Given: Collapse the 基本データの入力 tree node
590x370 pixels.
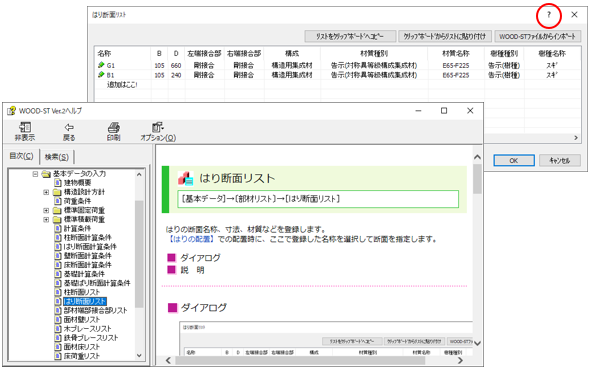Looking at the screenshot, I should [x=35, y=174].
